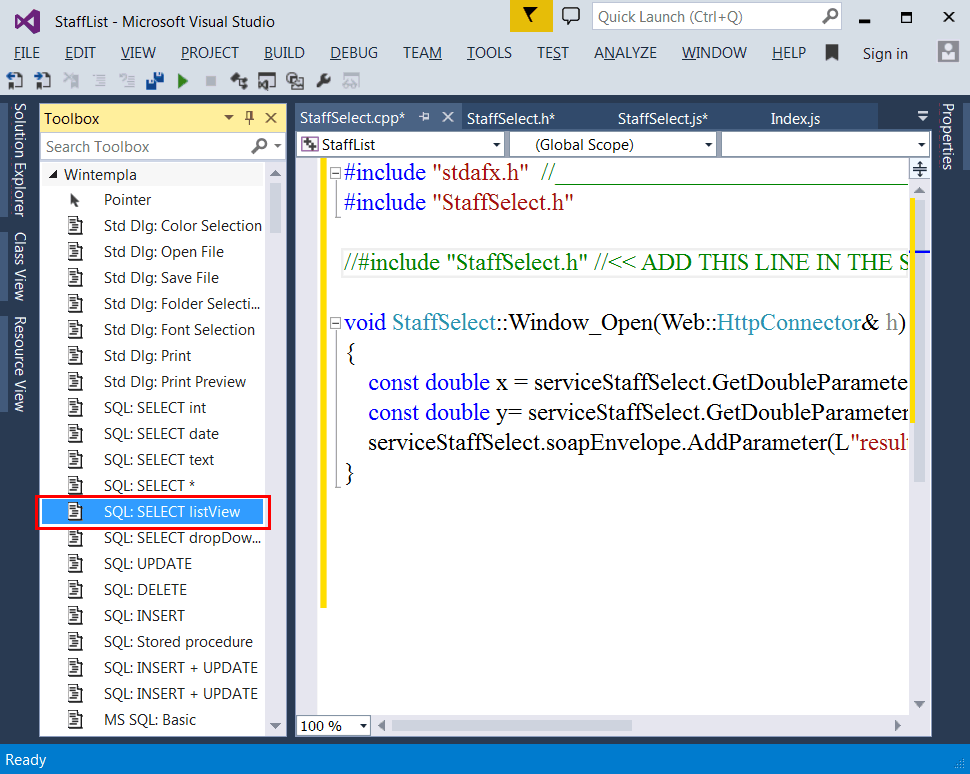
Task: Select Std Dlg: Print Preview item
Action: [x=152, y=382]
